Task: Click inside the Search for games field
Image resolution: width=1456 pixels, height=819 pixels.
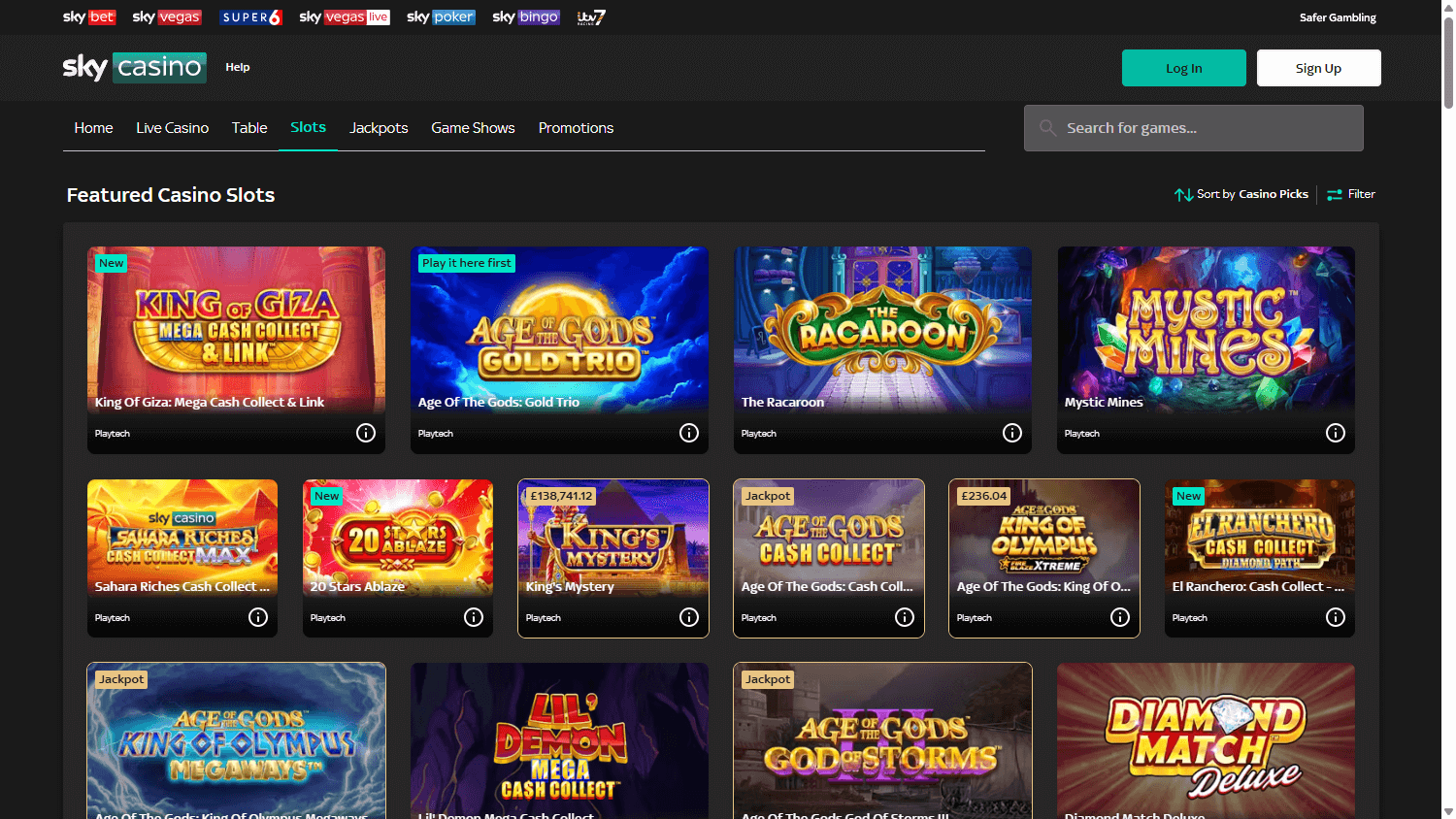Action: 1194,127
